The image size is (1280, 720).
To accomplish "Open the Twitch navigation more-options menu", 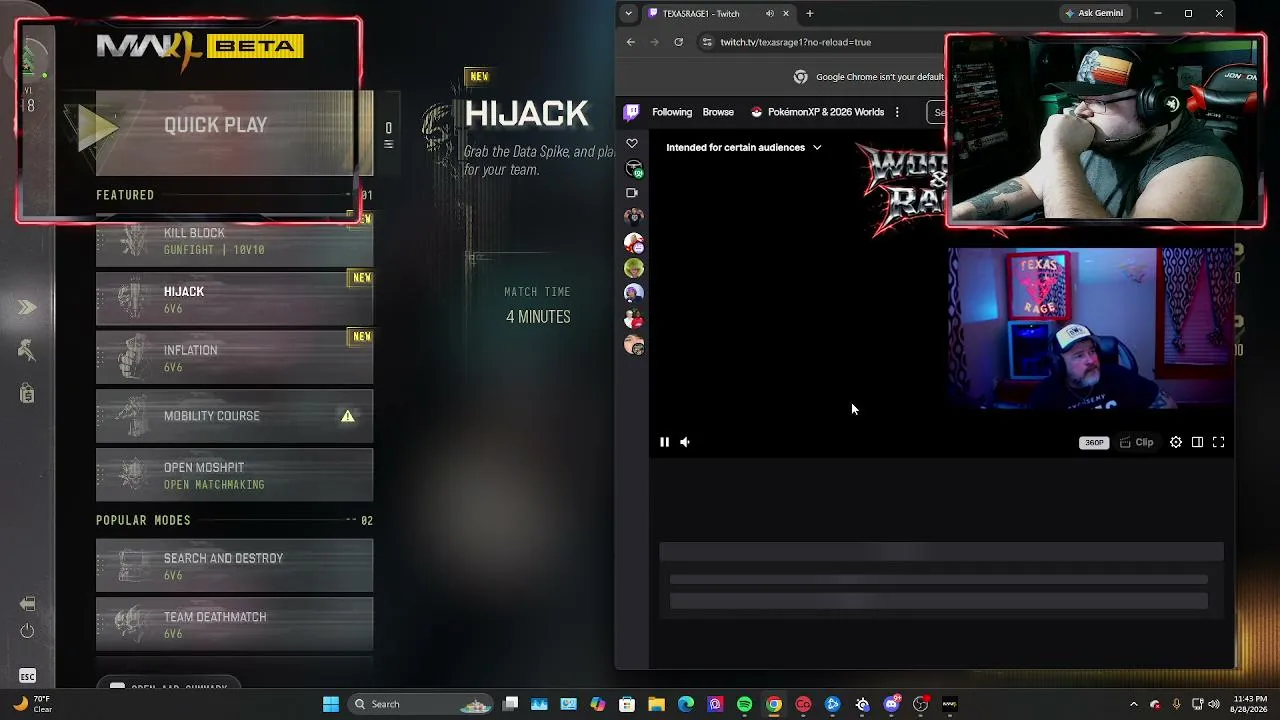I will (x=897, y=112).
